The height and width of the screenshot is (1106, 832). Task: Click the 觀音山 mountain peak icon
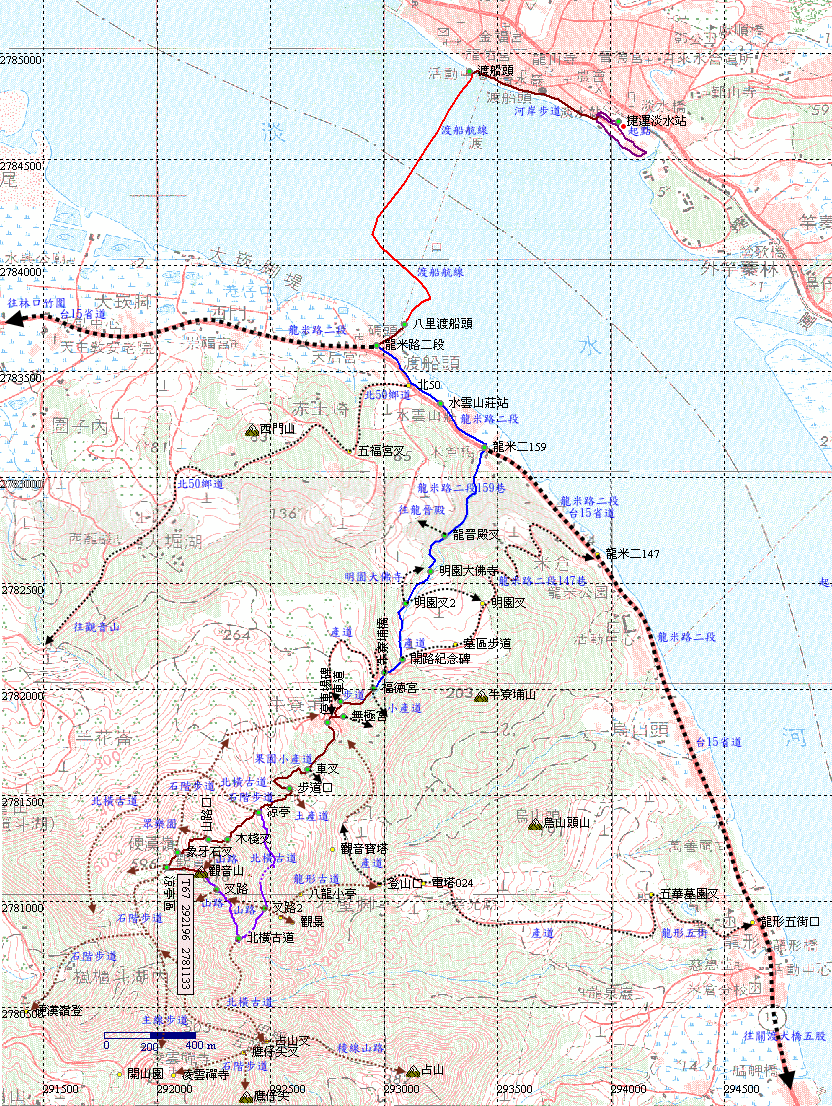[199, 872]
